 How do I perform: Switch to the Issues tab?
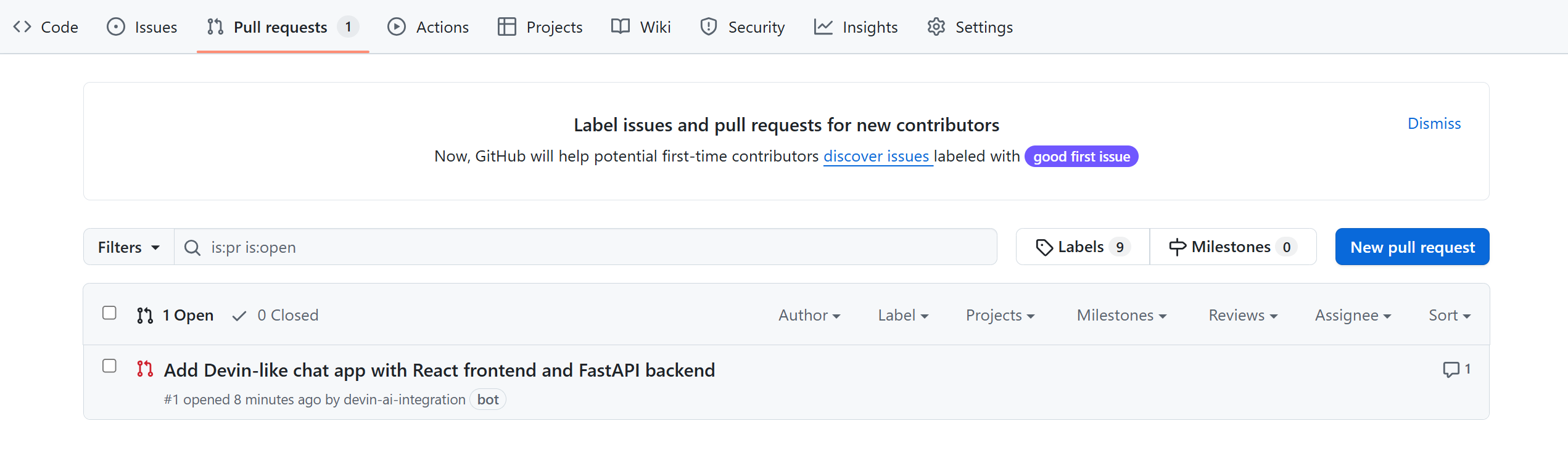point(142,27)
